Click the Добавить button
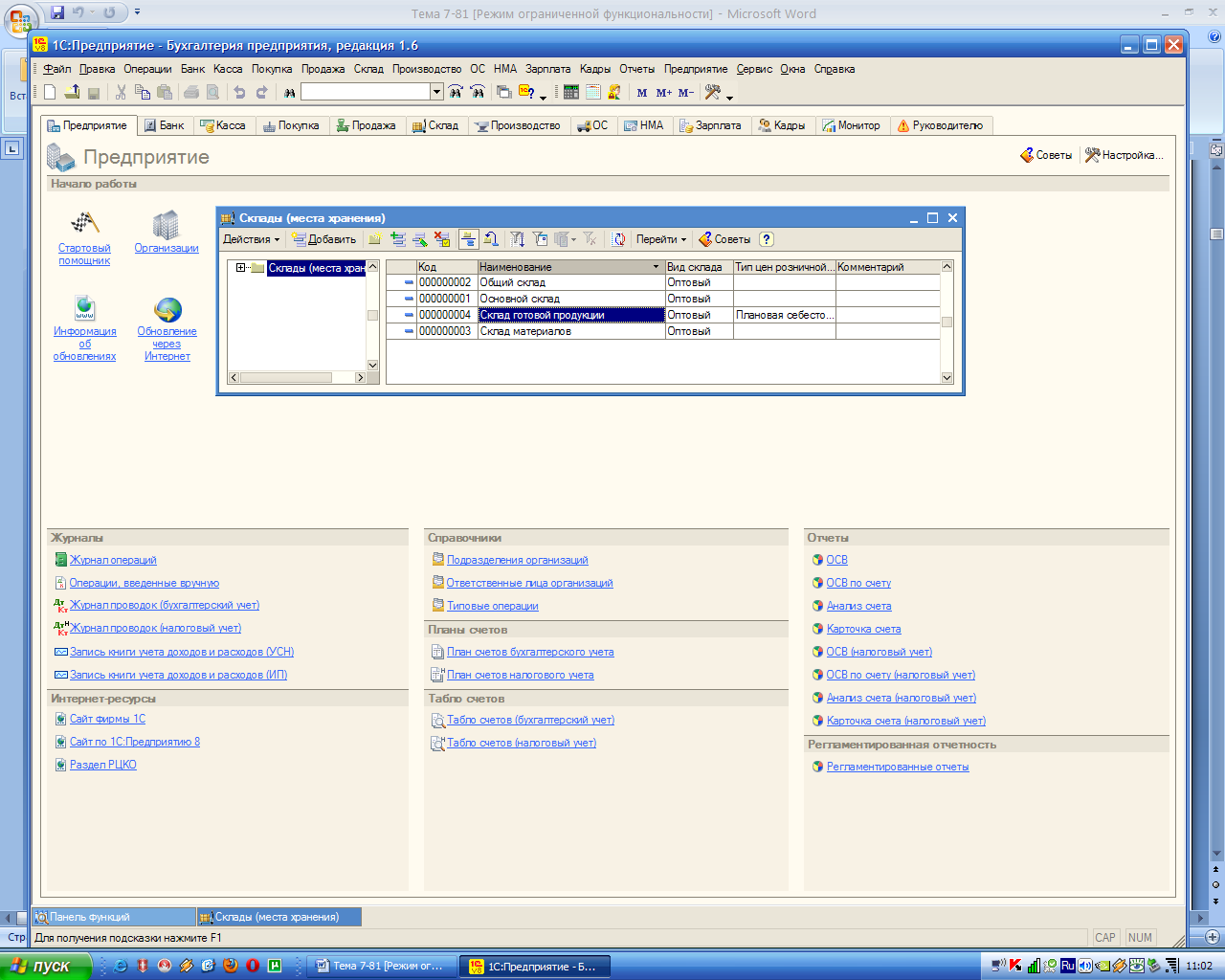The width and height of the screenshot is (1225, 980). [x=324, y=239]
